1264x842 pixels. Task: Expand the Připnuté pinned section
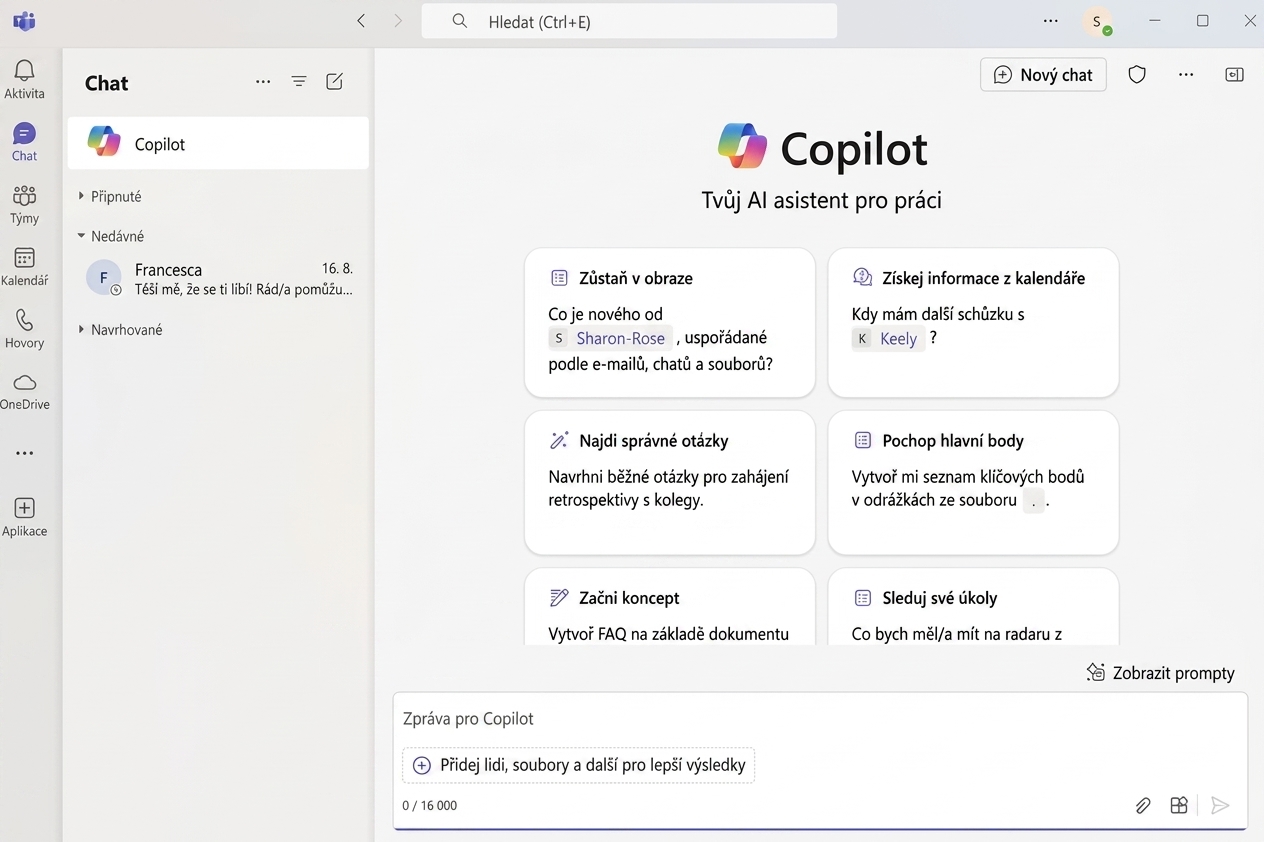111,197
